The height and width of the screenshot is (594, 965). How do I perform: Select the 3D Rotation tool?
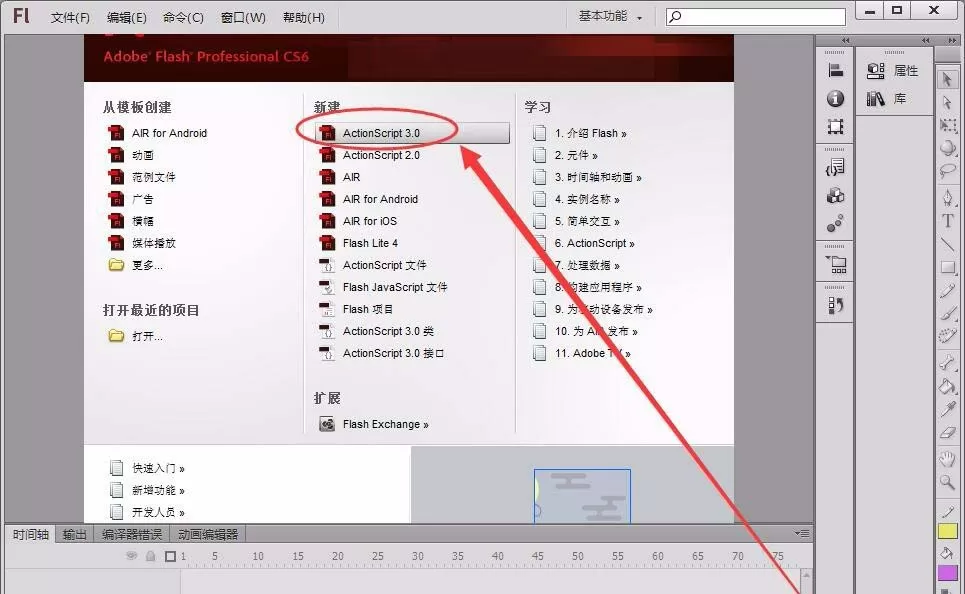[x=948, y=148]
